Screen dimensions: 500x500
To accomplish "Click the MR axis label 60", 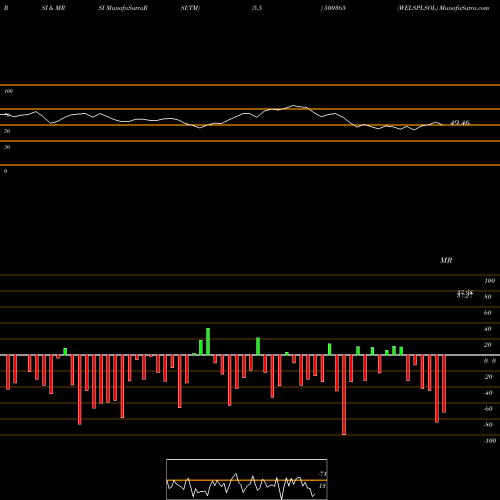I will [488, 313].
